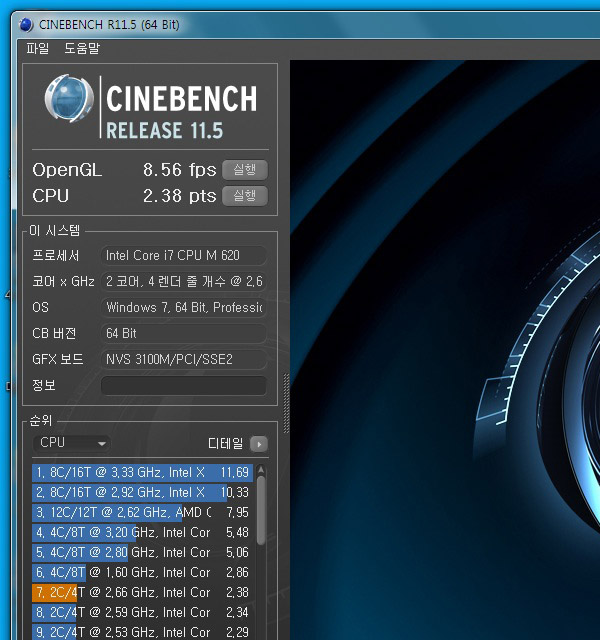Click the OpenGL score 8.56 fps
Screen dimensions: 600x640
coord(179,170)
